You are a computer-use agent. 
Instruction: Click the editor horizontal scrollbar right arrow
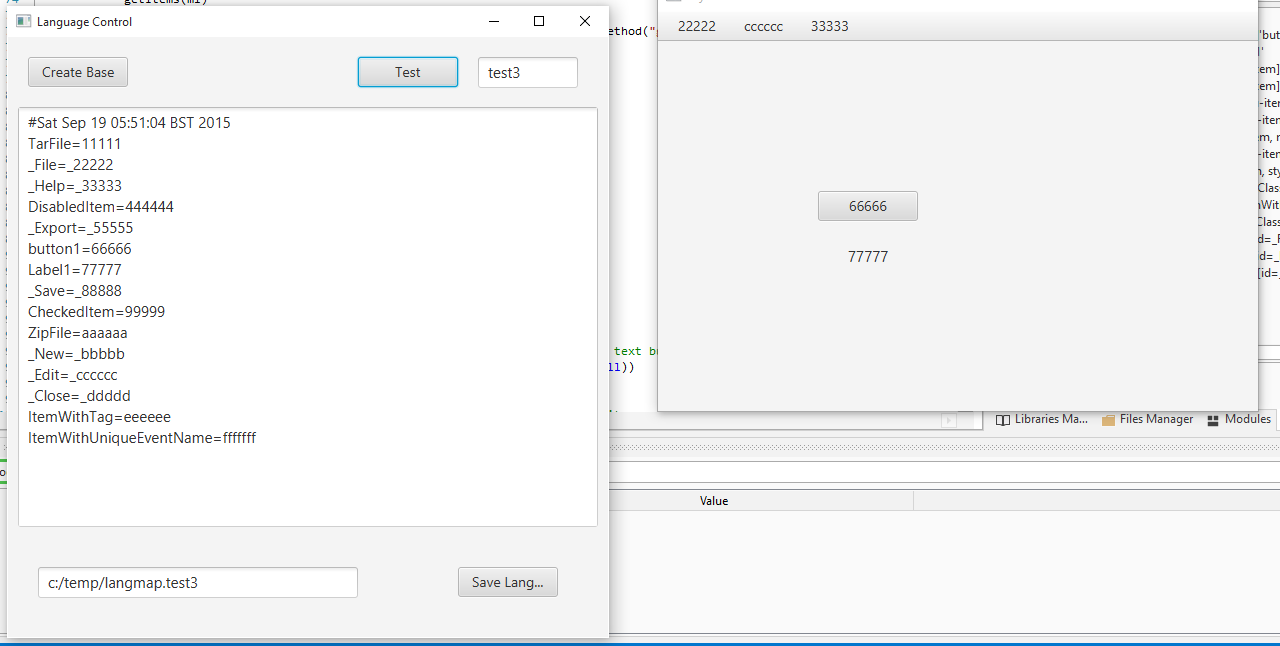[949, 421]
